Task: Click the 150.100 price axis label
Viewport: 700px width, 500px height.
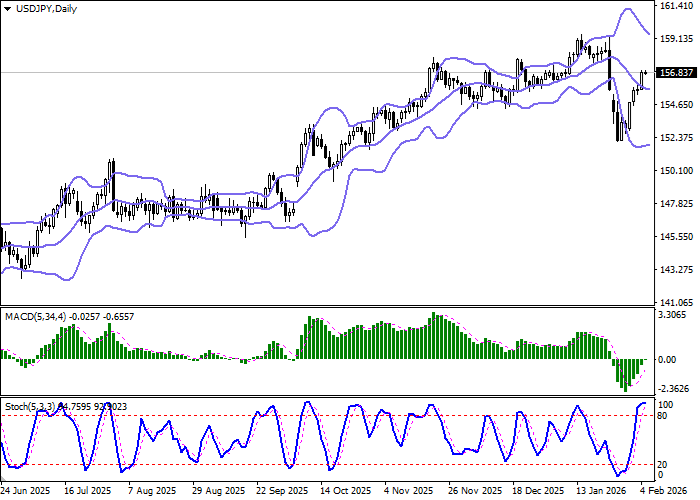Action: point(678,171)
